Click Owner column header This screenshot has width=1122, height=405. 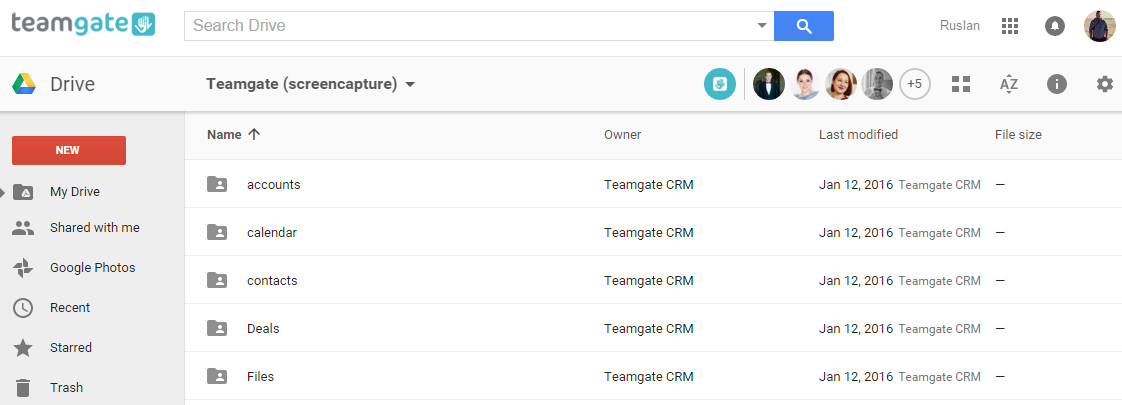623,135
